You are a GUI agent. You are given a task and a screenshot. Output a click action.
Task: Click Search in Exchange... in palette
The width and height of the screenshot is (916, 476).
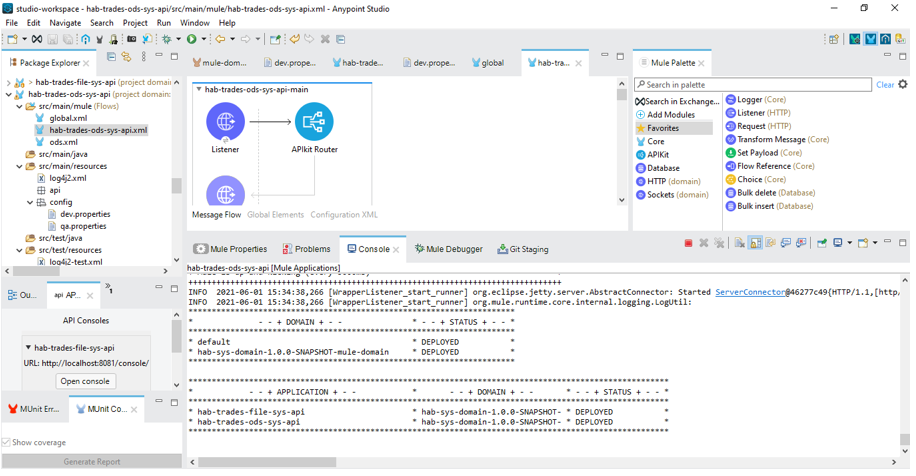tap(677, 101)
